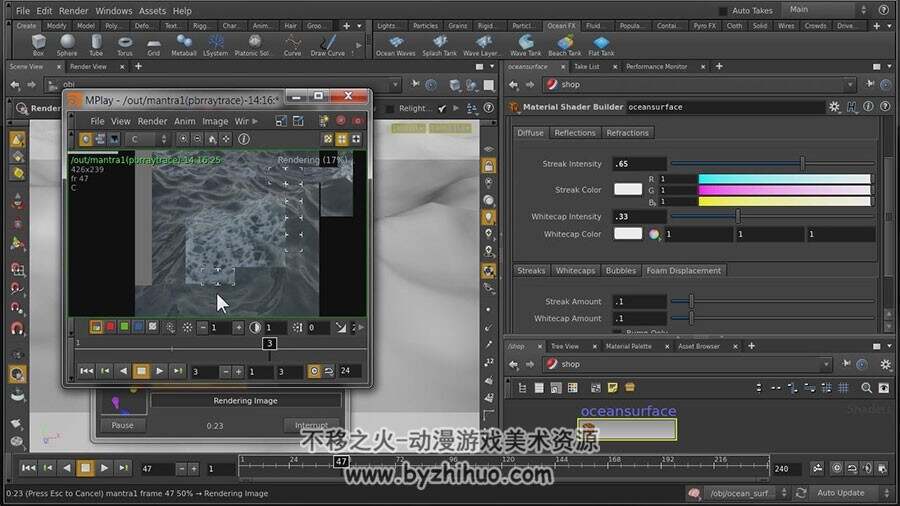Image resolution: width=900 pixels, height=506 pixels.
Task: Switch to the Reflections tab
Action: pyautogui.click(x=575, y=133)
